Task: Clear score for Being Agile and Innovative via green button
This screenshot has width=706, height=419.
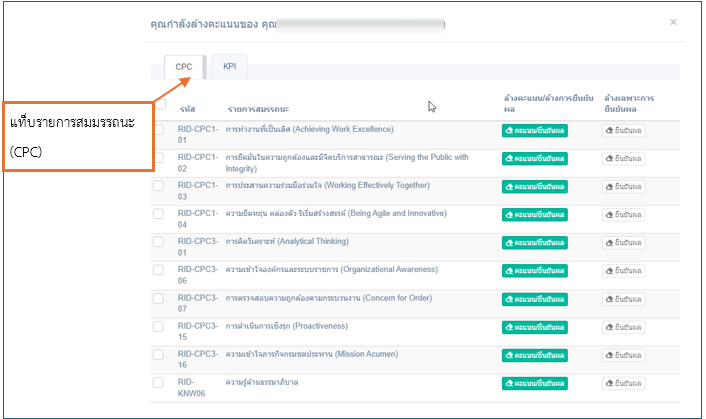Action: [x=534, y=215]
